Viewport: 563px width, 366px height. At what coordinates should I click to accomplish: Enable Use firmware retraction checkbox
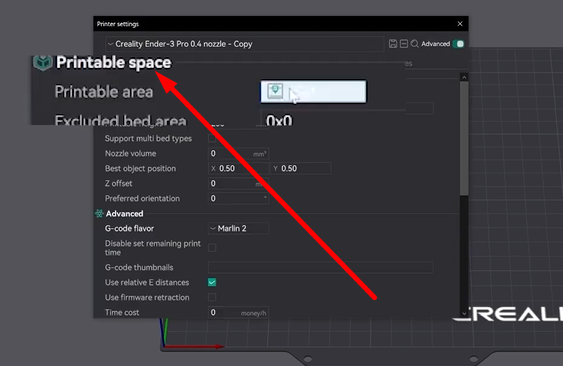pos(212,297)
